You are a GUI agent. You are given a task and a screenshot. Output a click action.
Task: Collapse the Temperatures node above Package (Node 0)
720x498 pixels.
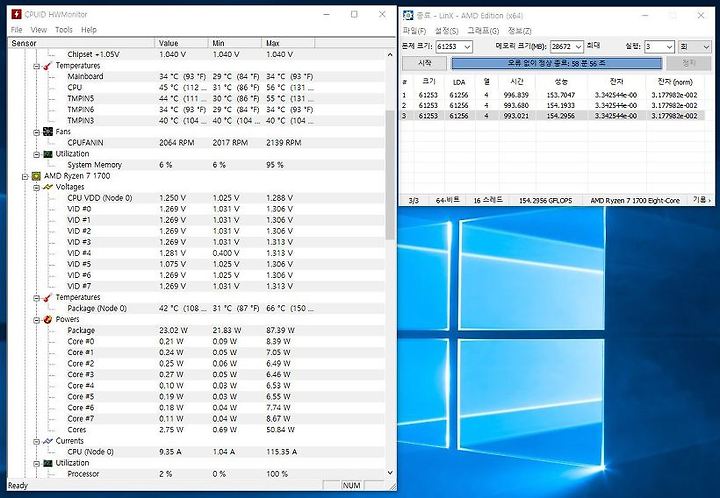[x=36, y=298]
